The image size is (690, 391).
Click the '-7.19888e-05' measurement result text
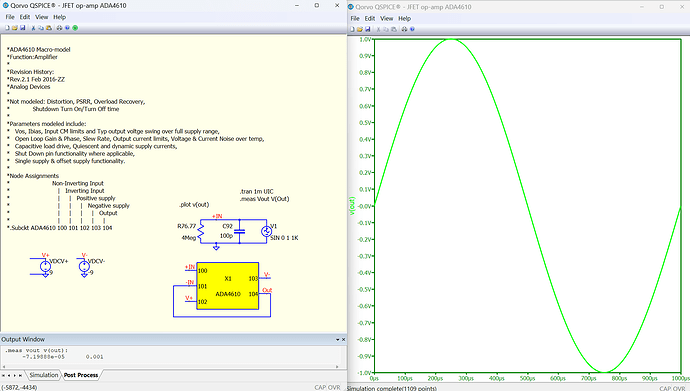click(x=43, y=357)
